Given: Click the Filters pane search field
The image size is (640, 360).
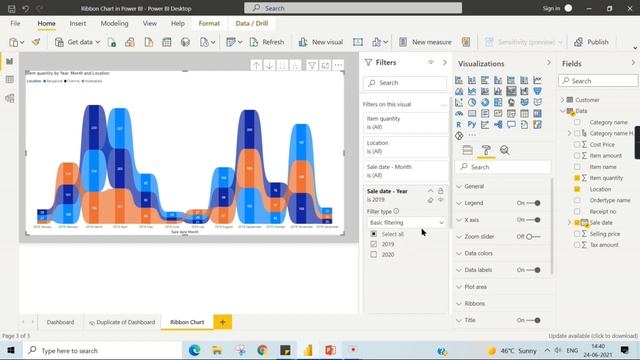Looking at the screenshot, I should click(x=405, y=83).
